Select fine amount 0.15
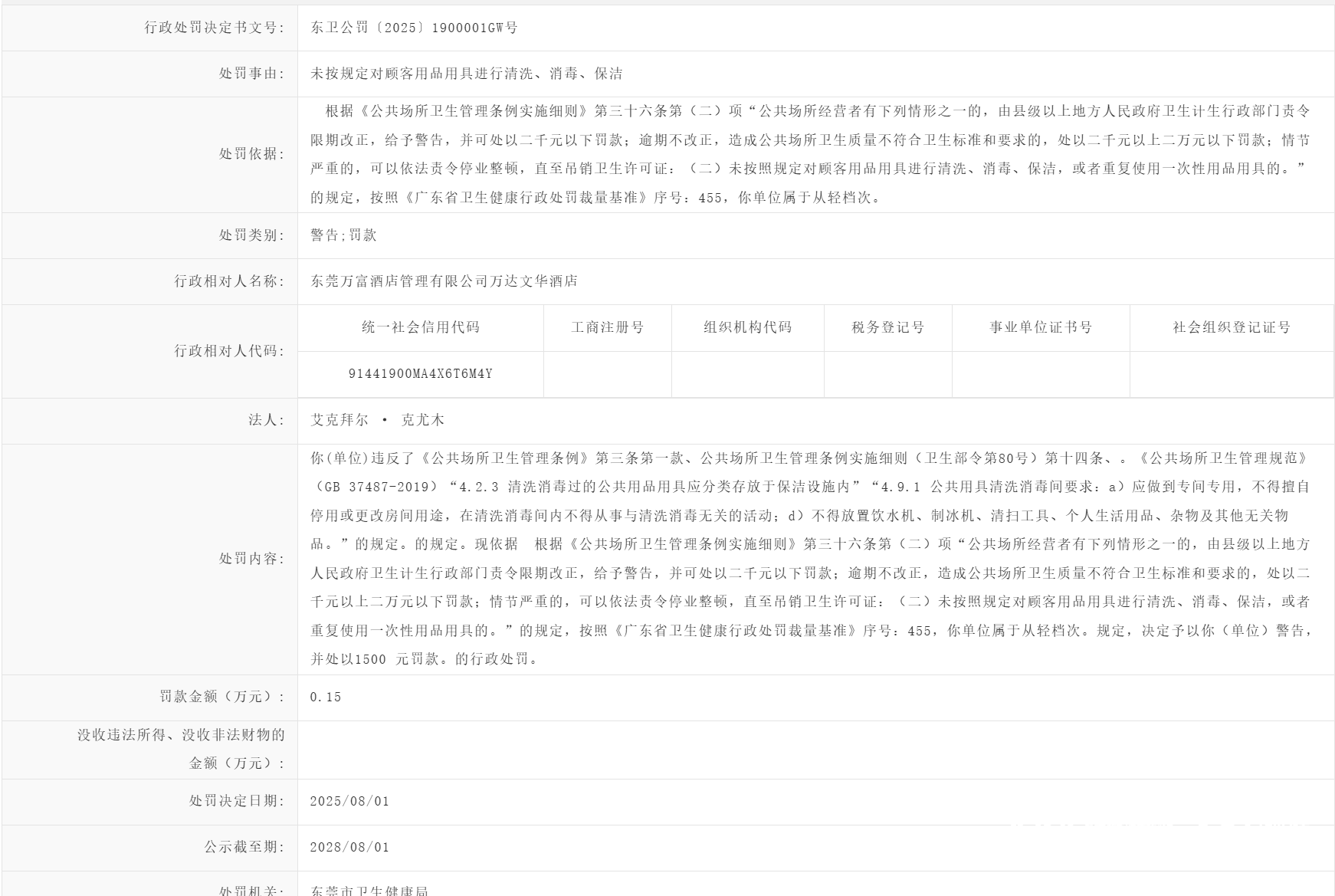The image size is (1335, 896). (326, 697)
